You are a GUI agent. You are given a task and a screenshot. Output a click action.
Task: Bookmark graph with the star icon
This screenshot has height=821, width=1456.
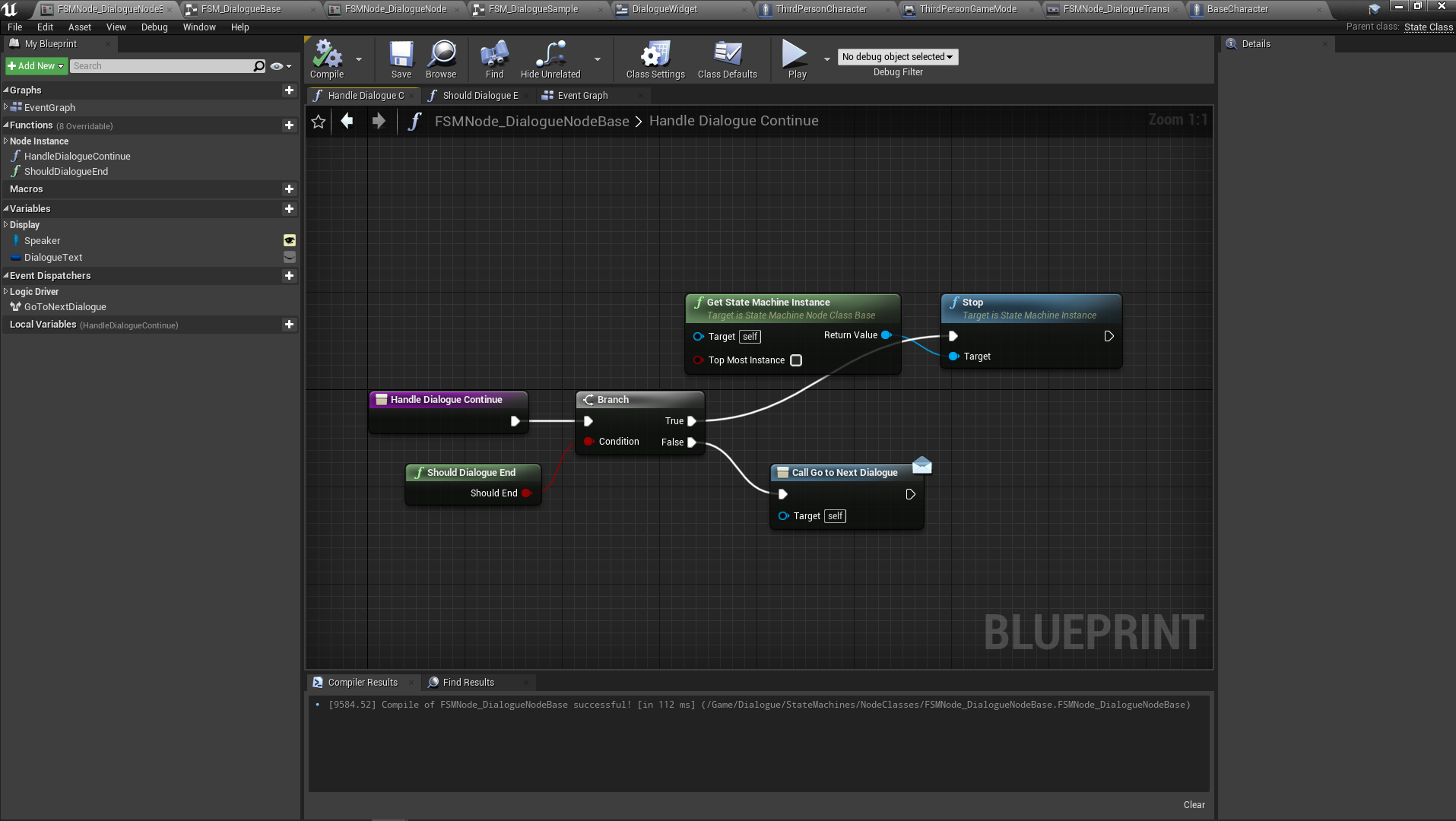[319, 122]
